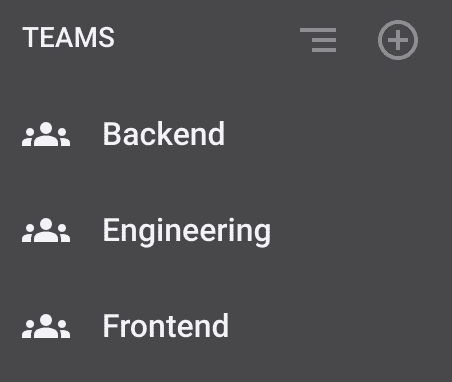Image resolution: width=452 pixels, height=382 pixels.
Task: Click the Engineering people silhouette icon
Action: (x=46, y=230)
